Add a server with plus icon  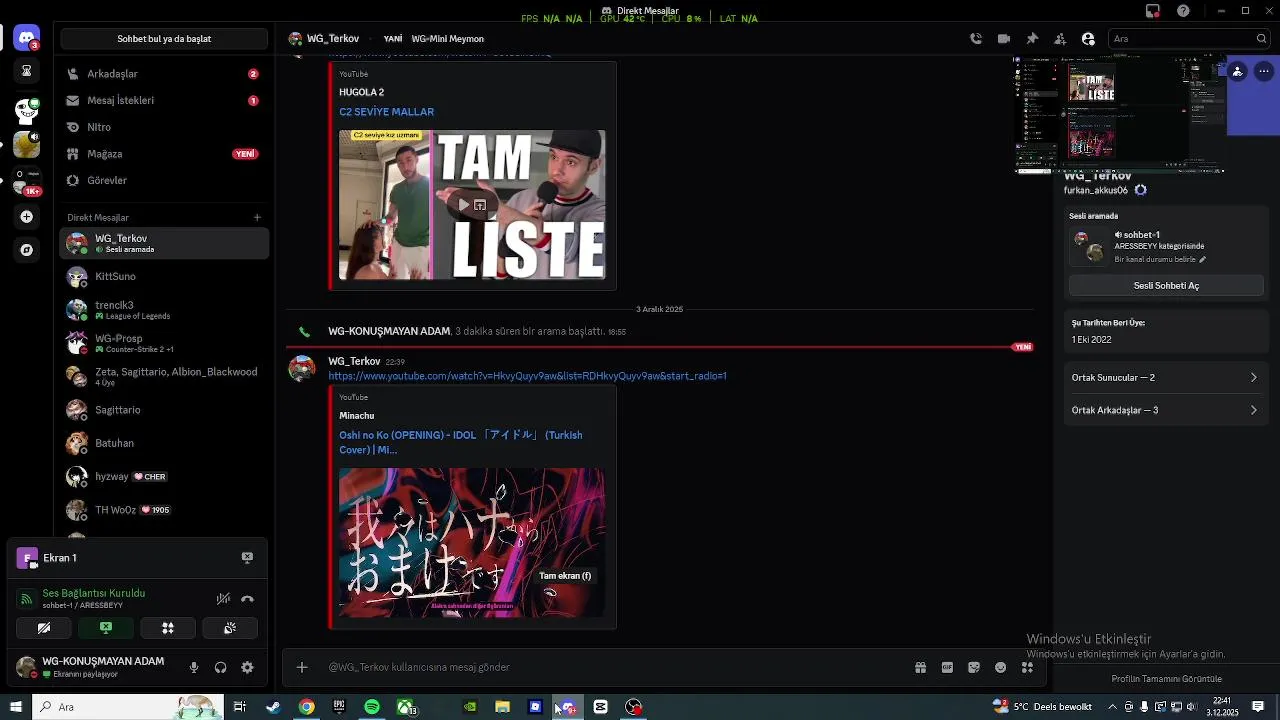point(27,217)
